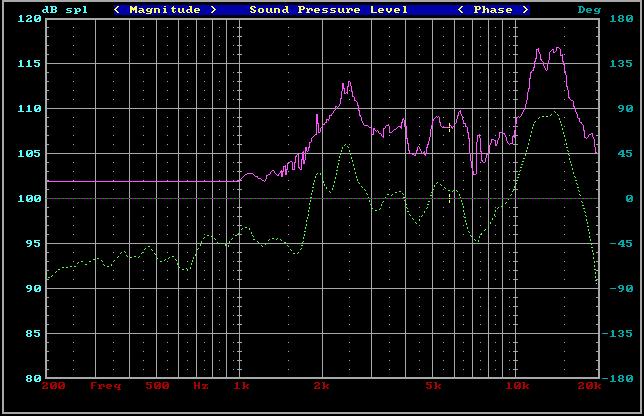
Task: Click the 100 dB left axis value
Action: pyautogui.click(x=30, y=199)
